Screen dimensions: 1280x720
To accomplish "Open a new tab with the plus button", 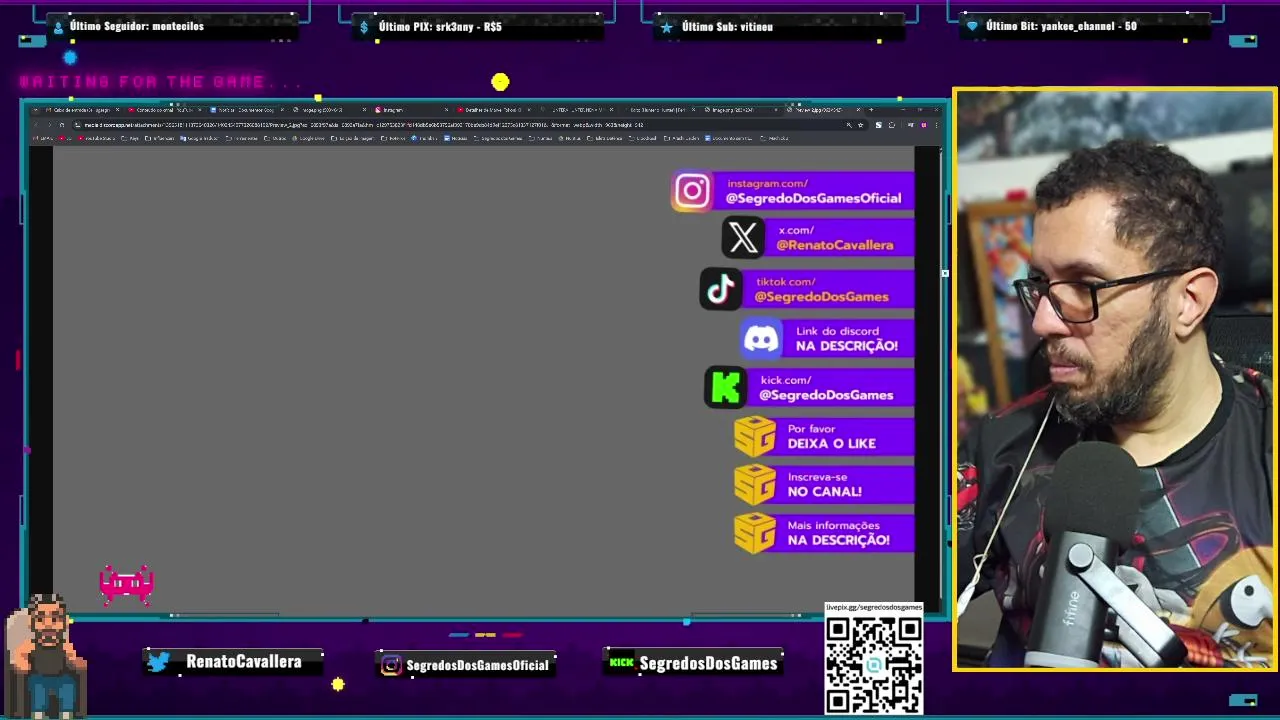I will click(871, 109).
